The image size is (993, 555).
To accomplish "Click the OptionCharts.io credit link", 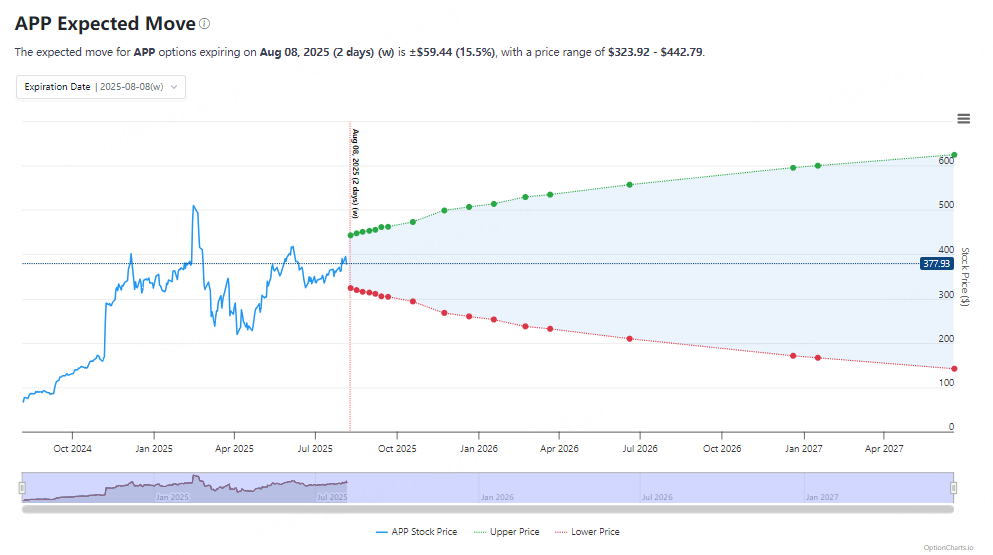I will (x=948, y=547).
